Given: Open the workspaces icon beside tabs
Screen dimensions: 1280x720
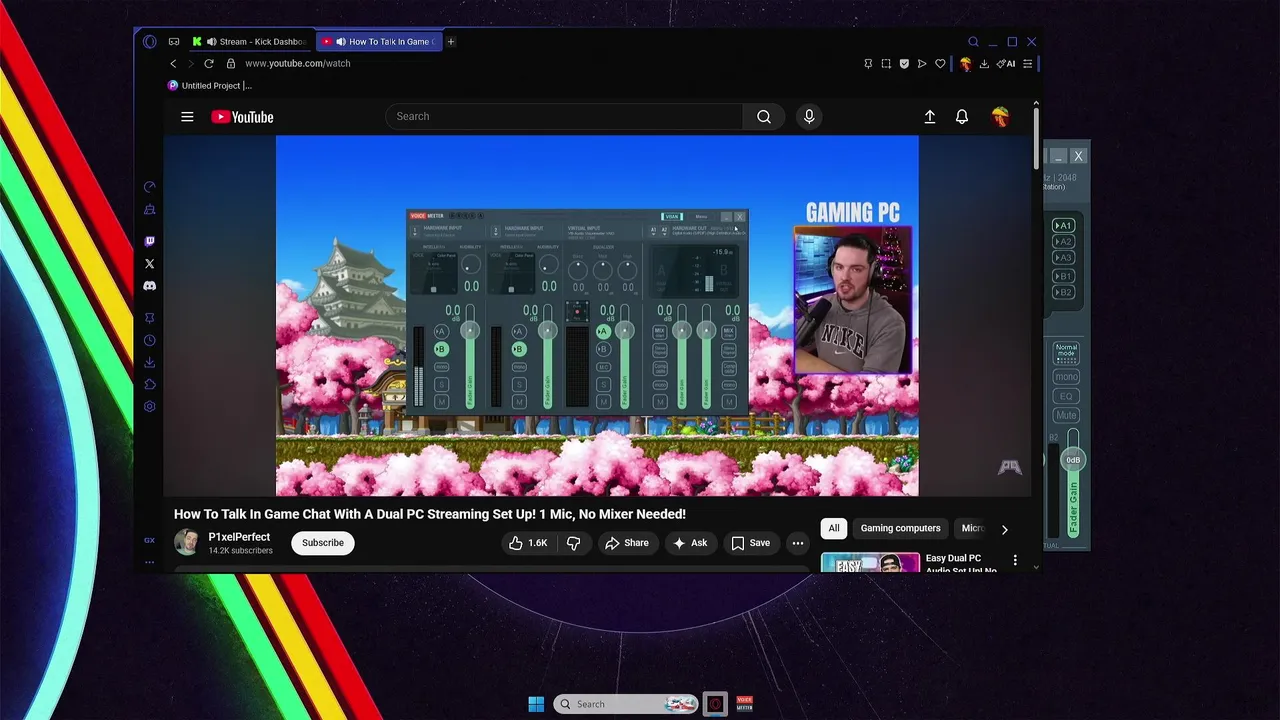Looking at the screenshot, I should tap(174, 41).
